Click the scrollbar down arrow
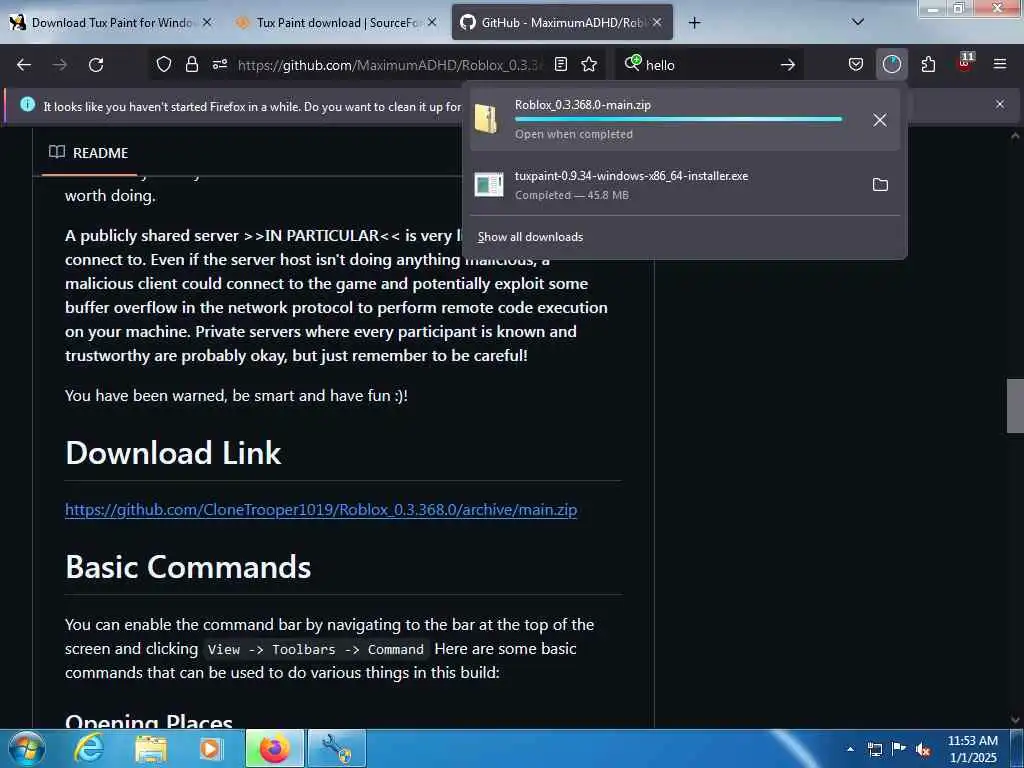This screenshot has width=1024, height=768. (x=1015, y=720)
